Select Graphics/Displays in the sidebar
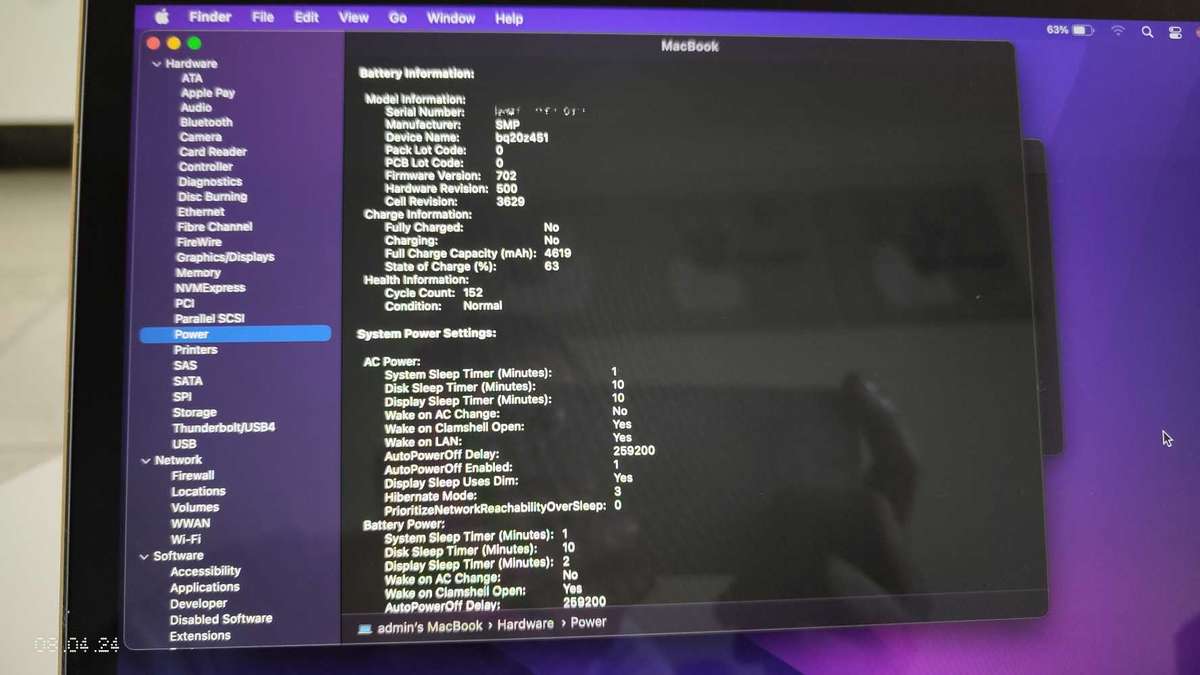This screenshot has width=1200, height=675. click(225, 257)
